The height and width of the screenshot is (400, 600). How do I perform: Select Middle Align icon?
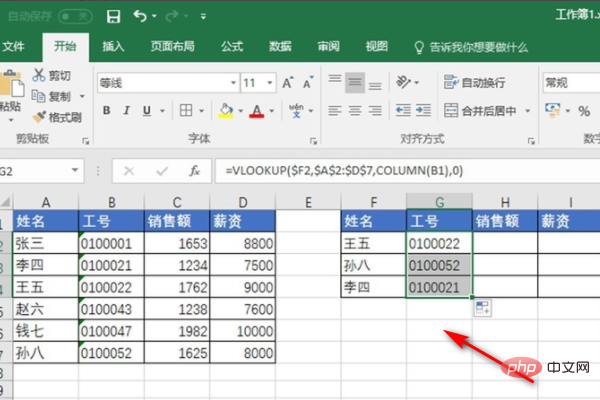[x=355, y=82]
